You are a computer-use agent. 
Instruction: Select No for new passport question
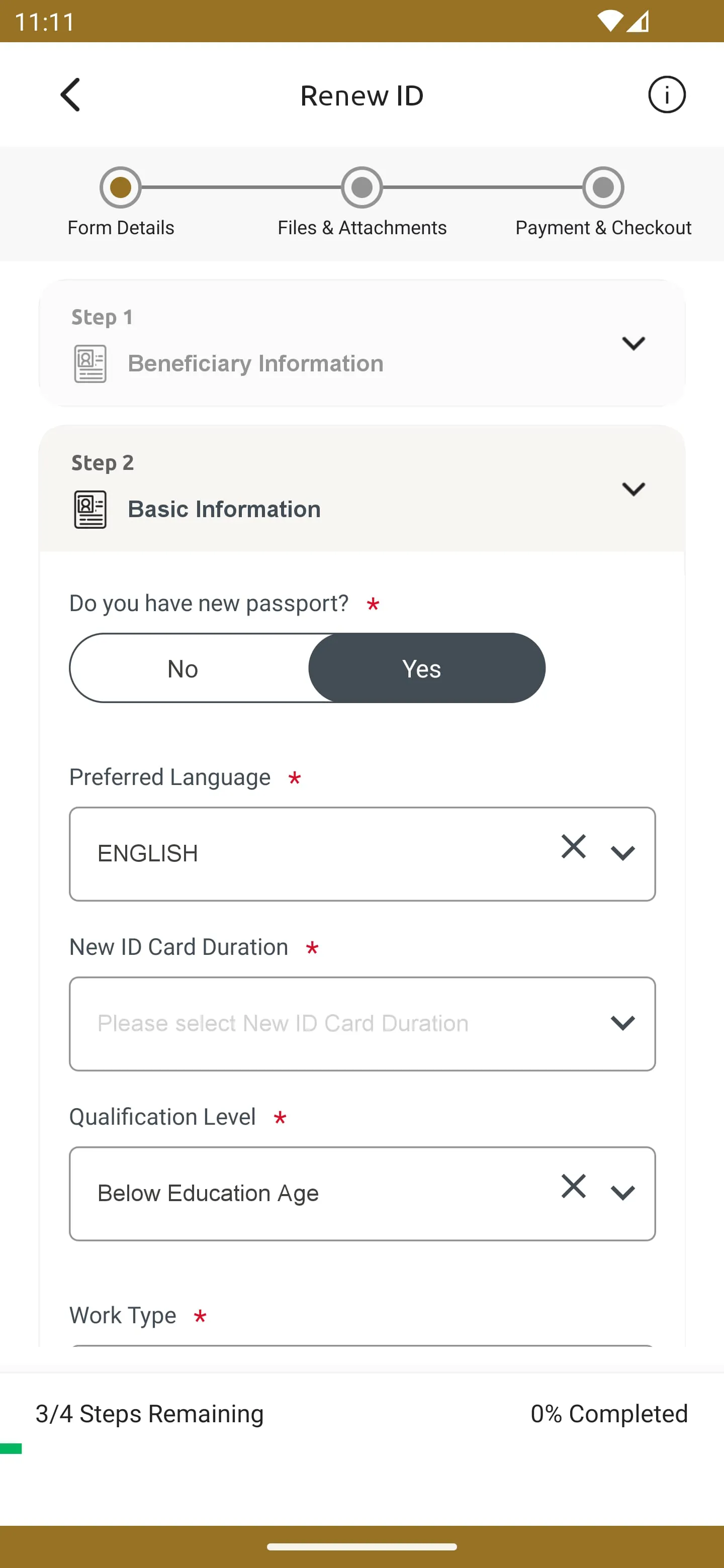click(x=183, y=668)
